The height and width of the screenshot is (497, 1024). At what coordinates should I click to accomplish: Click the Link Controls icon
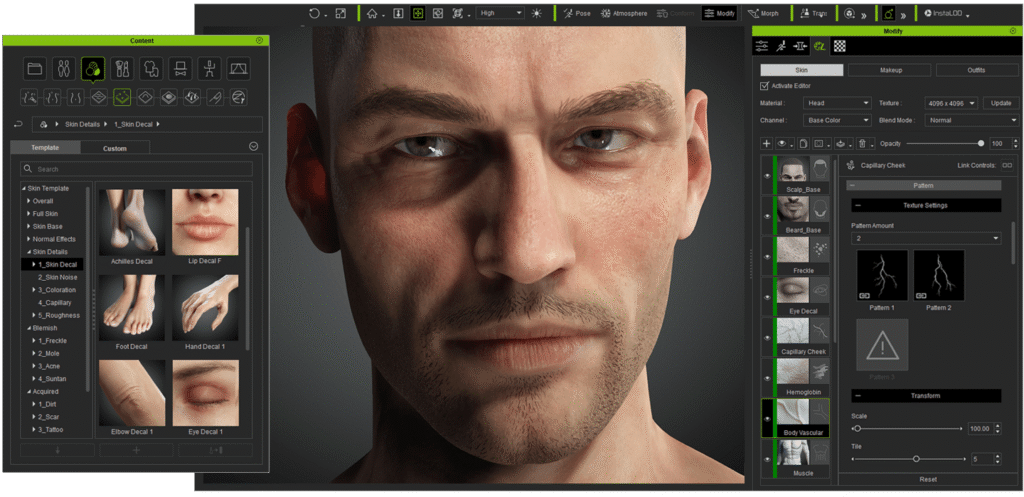1007,165
